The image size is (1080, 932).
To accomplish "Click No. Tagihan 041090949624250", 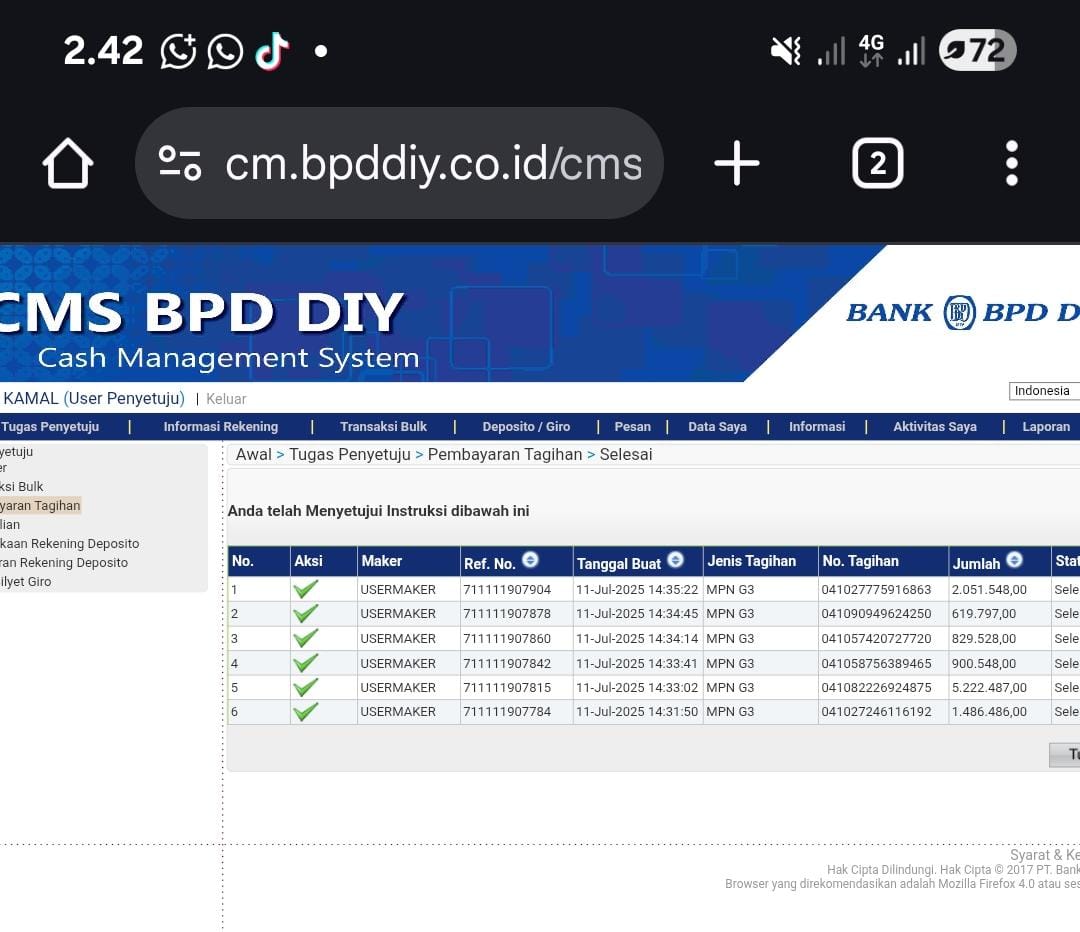I will 876,614.
